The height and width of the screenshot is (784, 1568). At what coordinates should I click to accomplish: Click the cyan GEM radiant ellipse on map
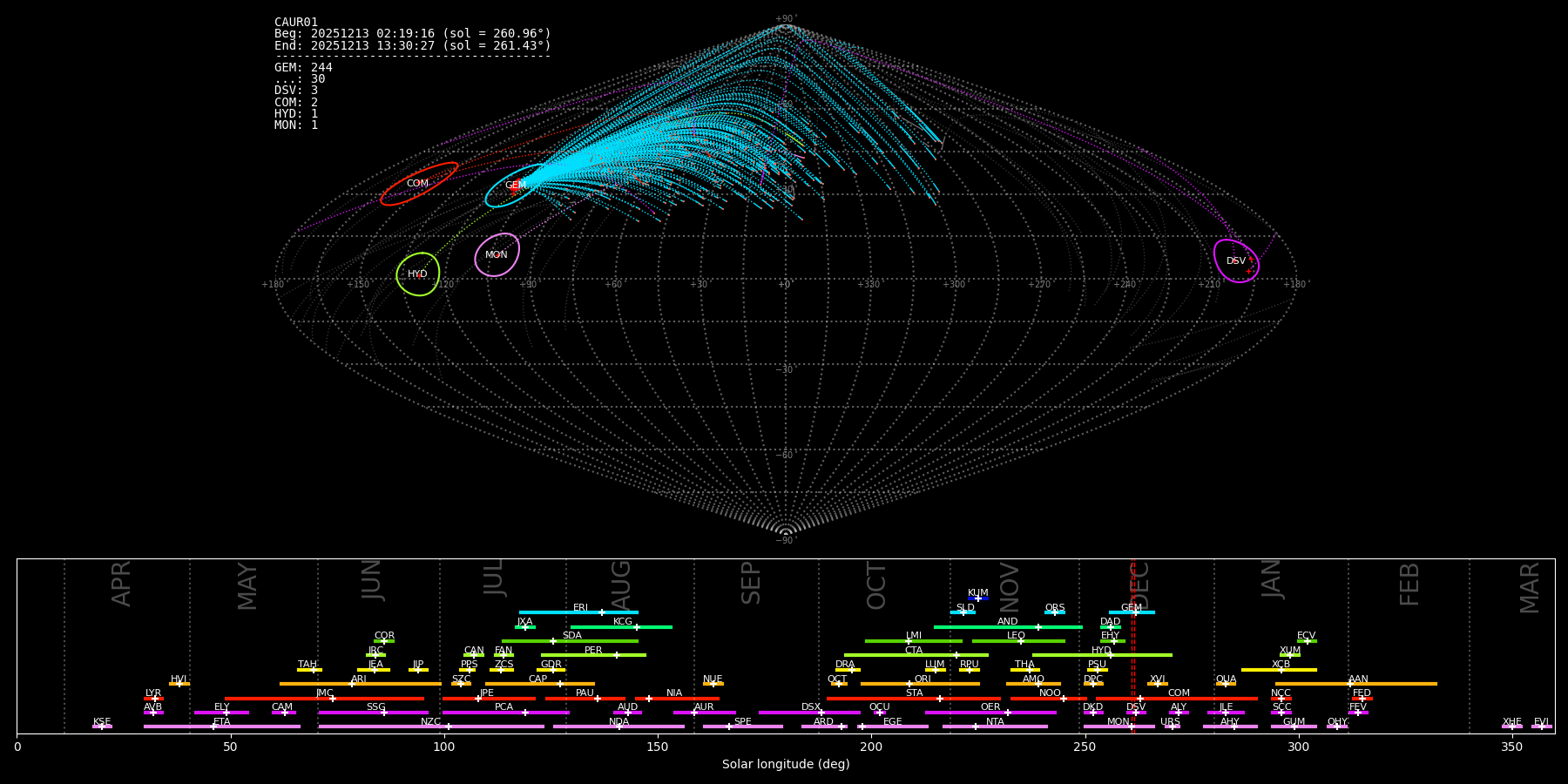(x=516, y=186)
